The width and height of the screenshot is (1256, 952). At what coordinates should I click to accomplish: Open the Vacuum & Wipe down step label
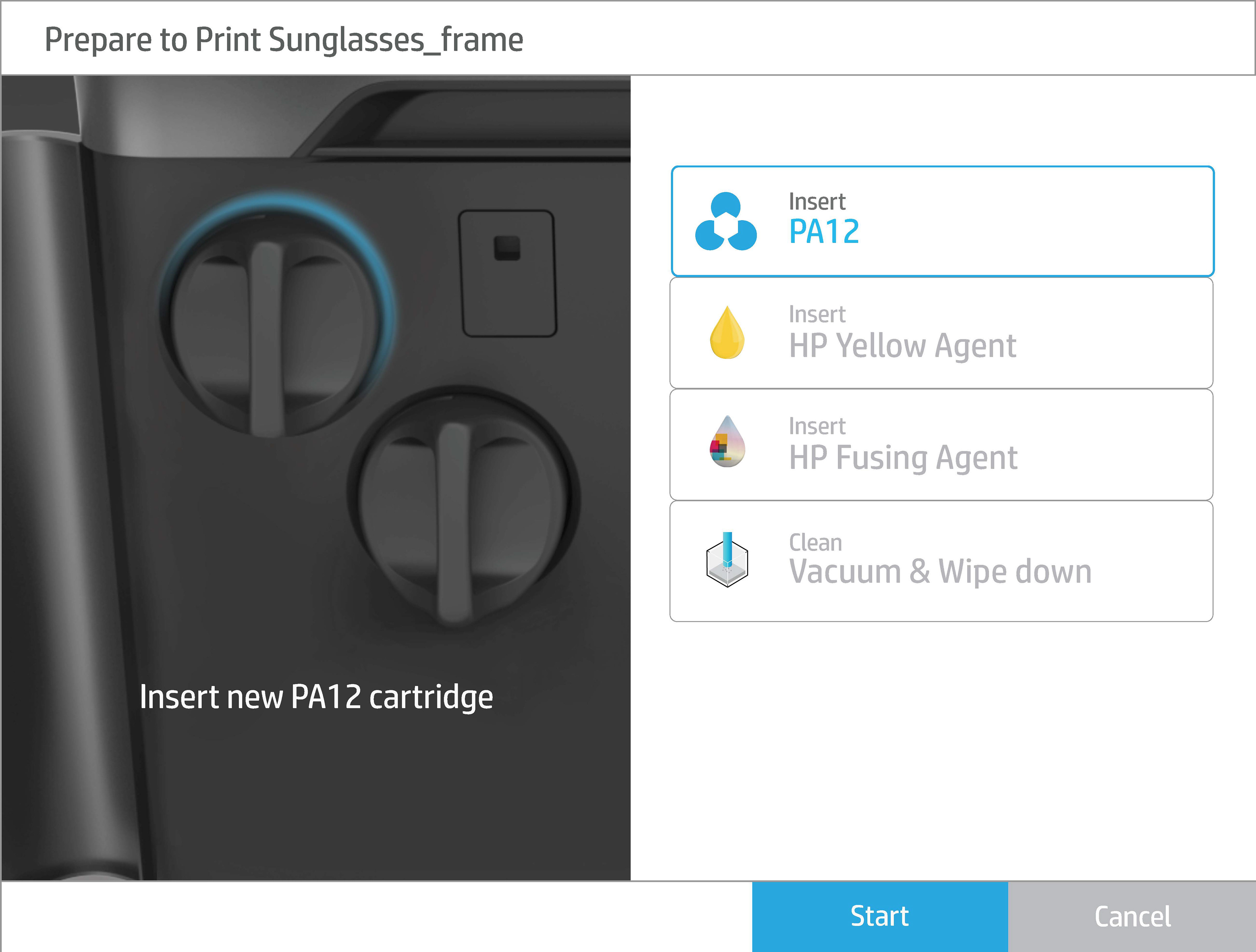940,571
